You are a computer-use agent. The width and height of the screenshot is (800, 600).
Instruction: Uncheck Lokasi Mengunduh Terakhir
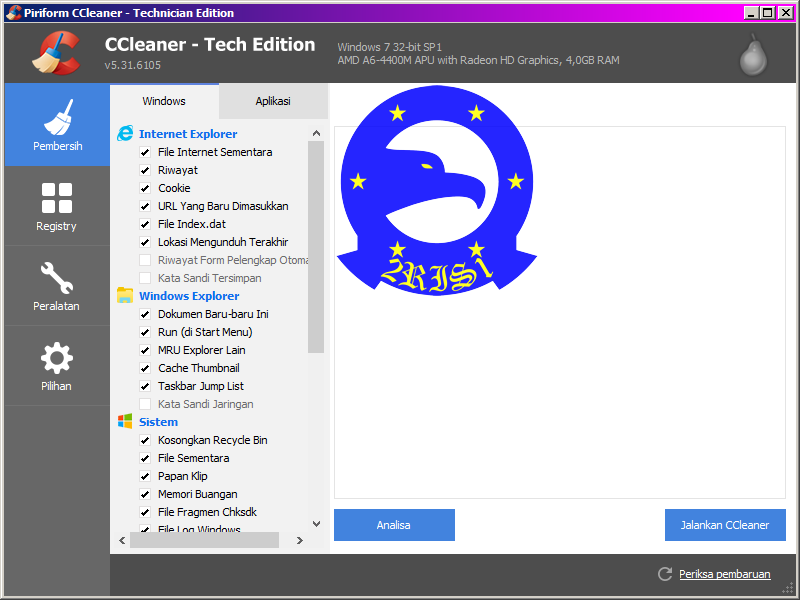coord(145,242)
